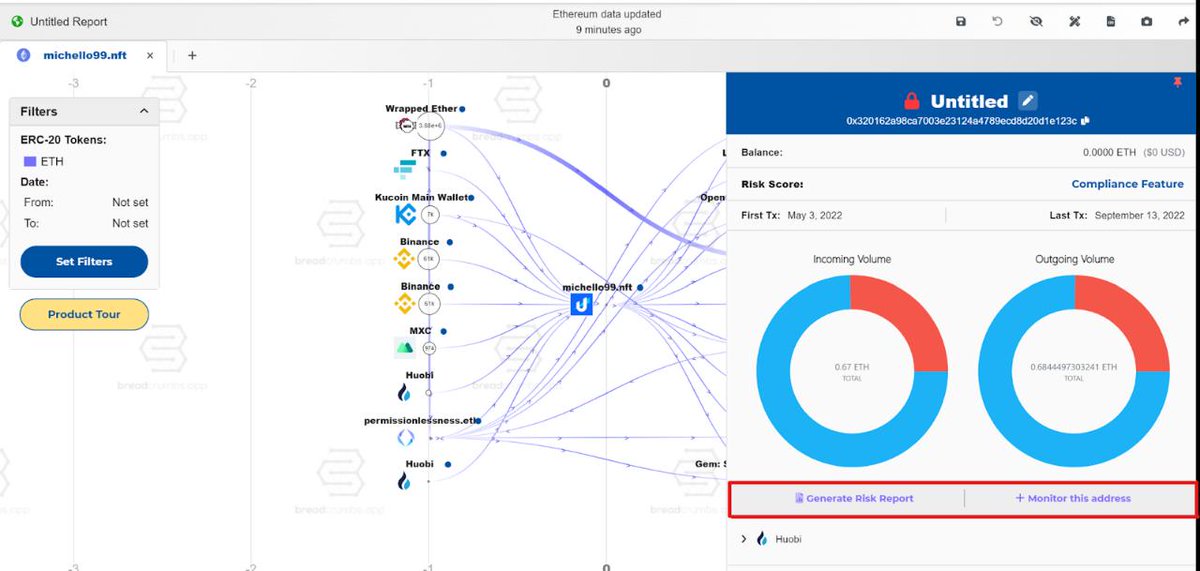Add a new tab with plus button
This screenshot has width=1200, height=571.
[x=192, y=56]
